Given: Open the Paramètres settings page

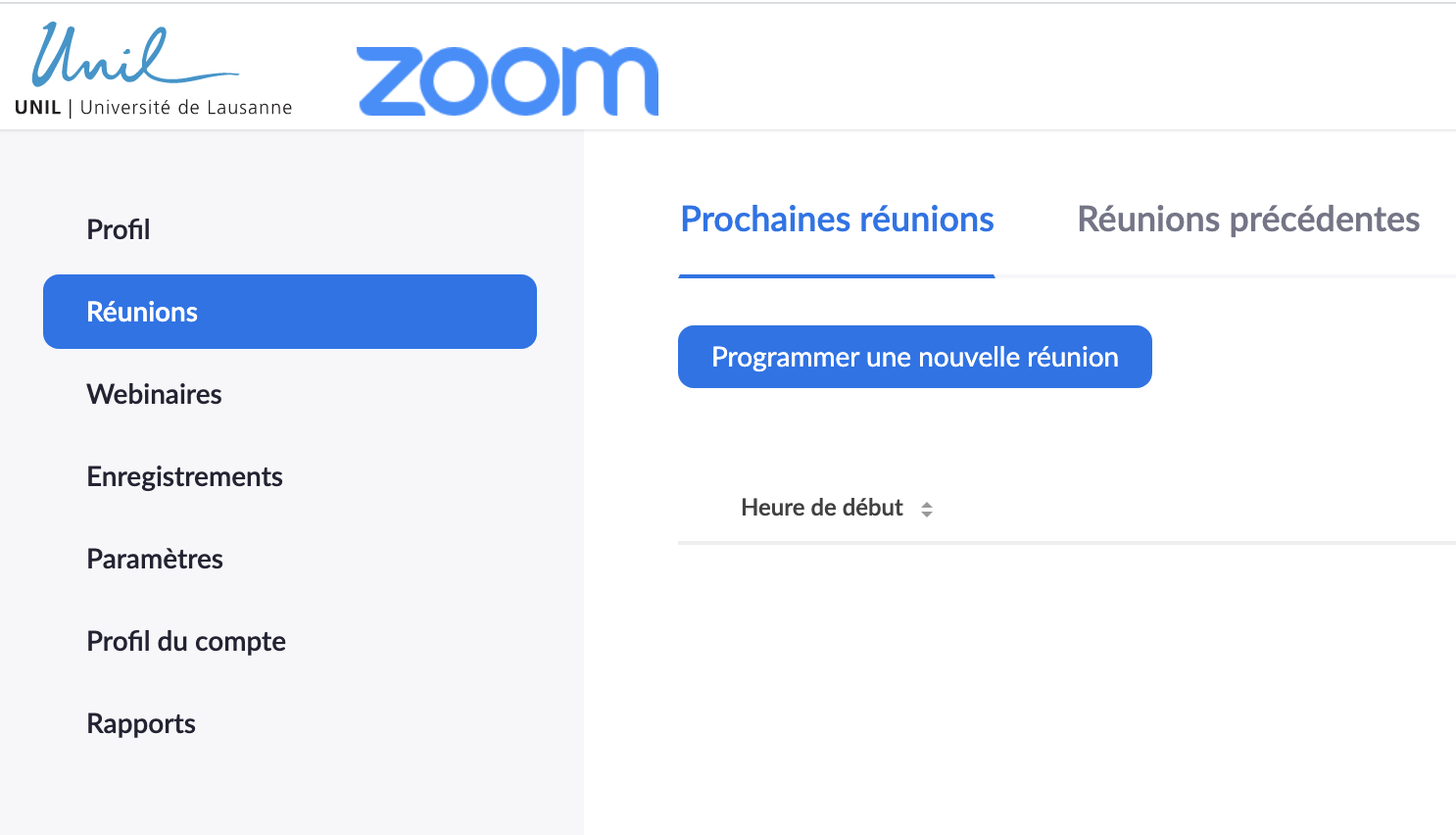Looking at the screenshot, I should point(155,559).
